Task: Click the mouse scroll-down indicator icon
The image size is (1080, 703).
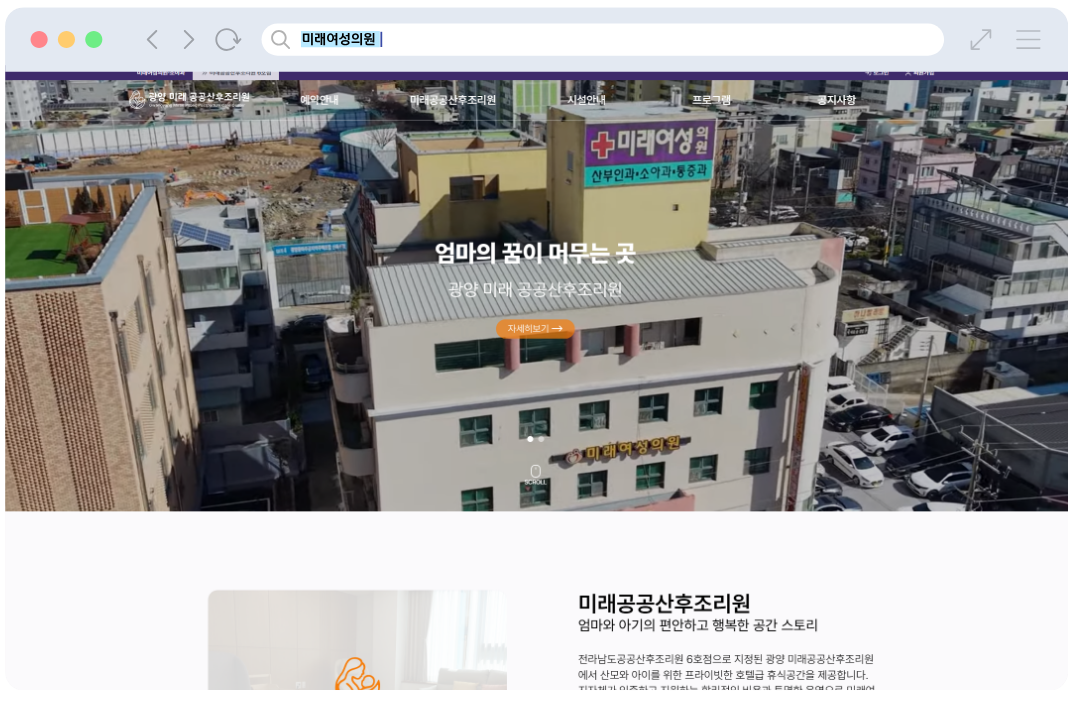Action: pos(535,474)
